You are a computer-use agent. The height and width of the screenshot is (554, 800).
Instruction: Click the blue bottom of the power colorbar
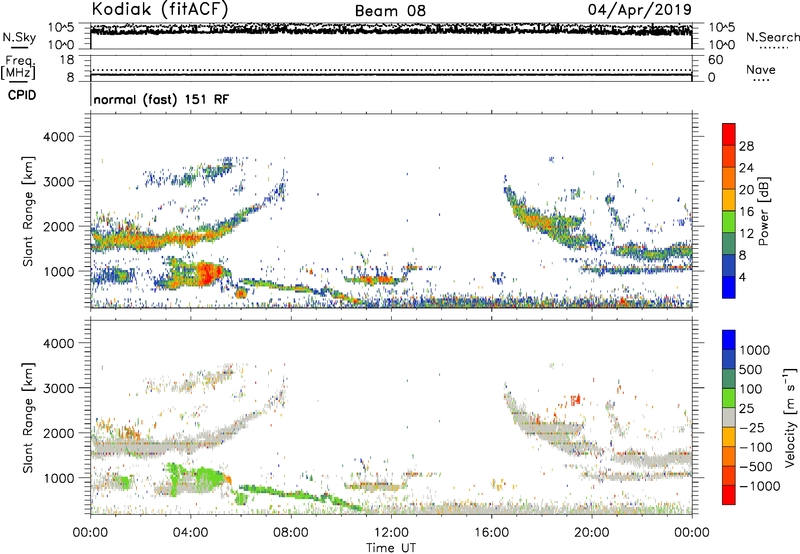729,287
